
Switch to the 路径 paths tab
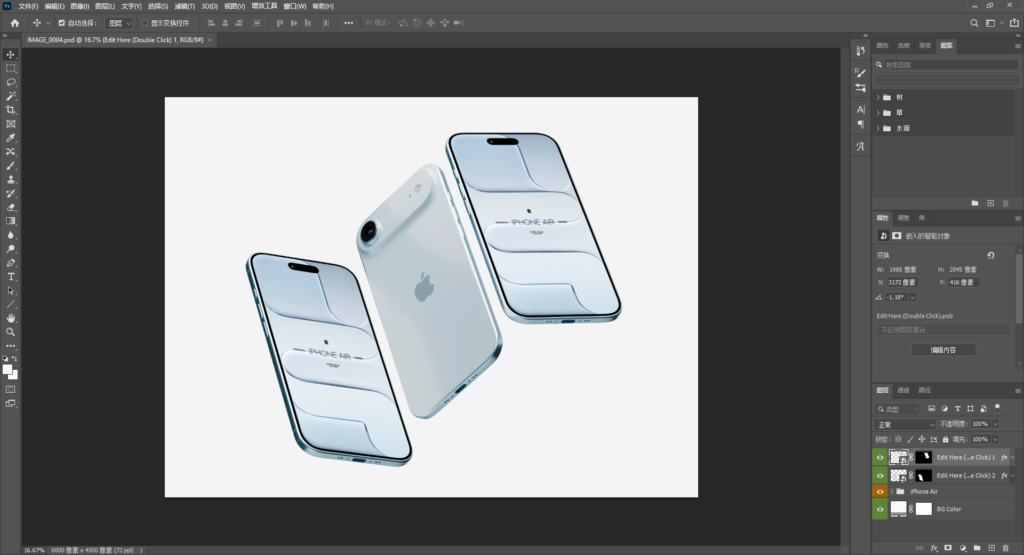tap(924, 390)
